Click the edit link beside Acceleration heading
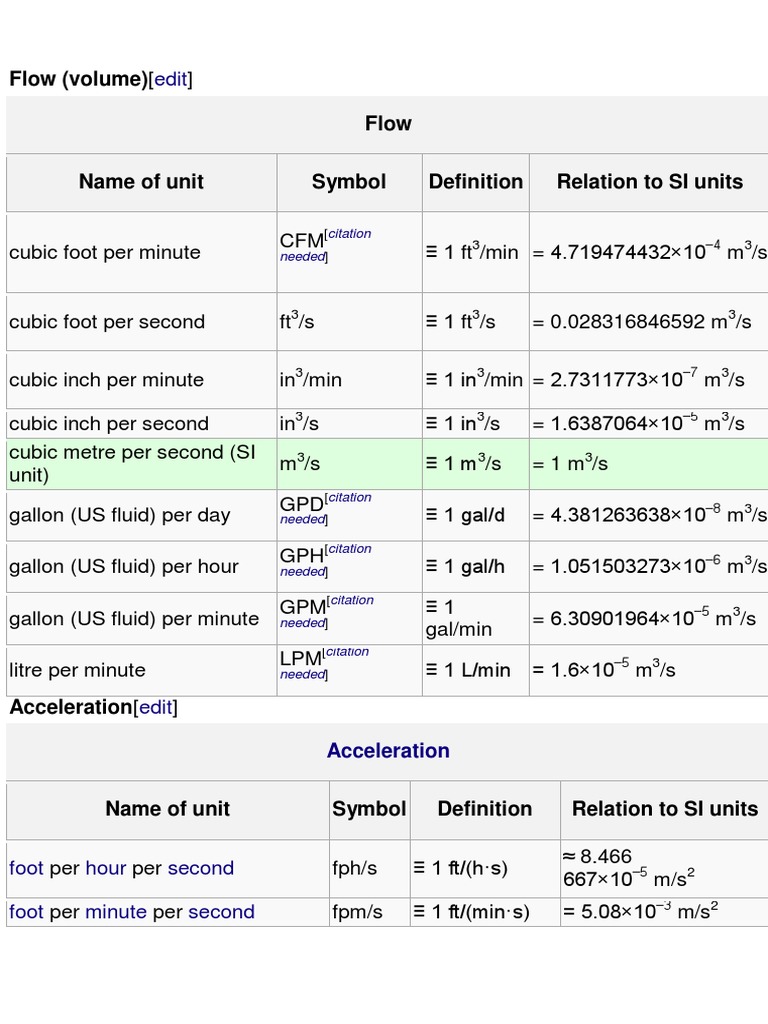The width and height of the screenshot is (768, 1024). 155,708
